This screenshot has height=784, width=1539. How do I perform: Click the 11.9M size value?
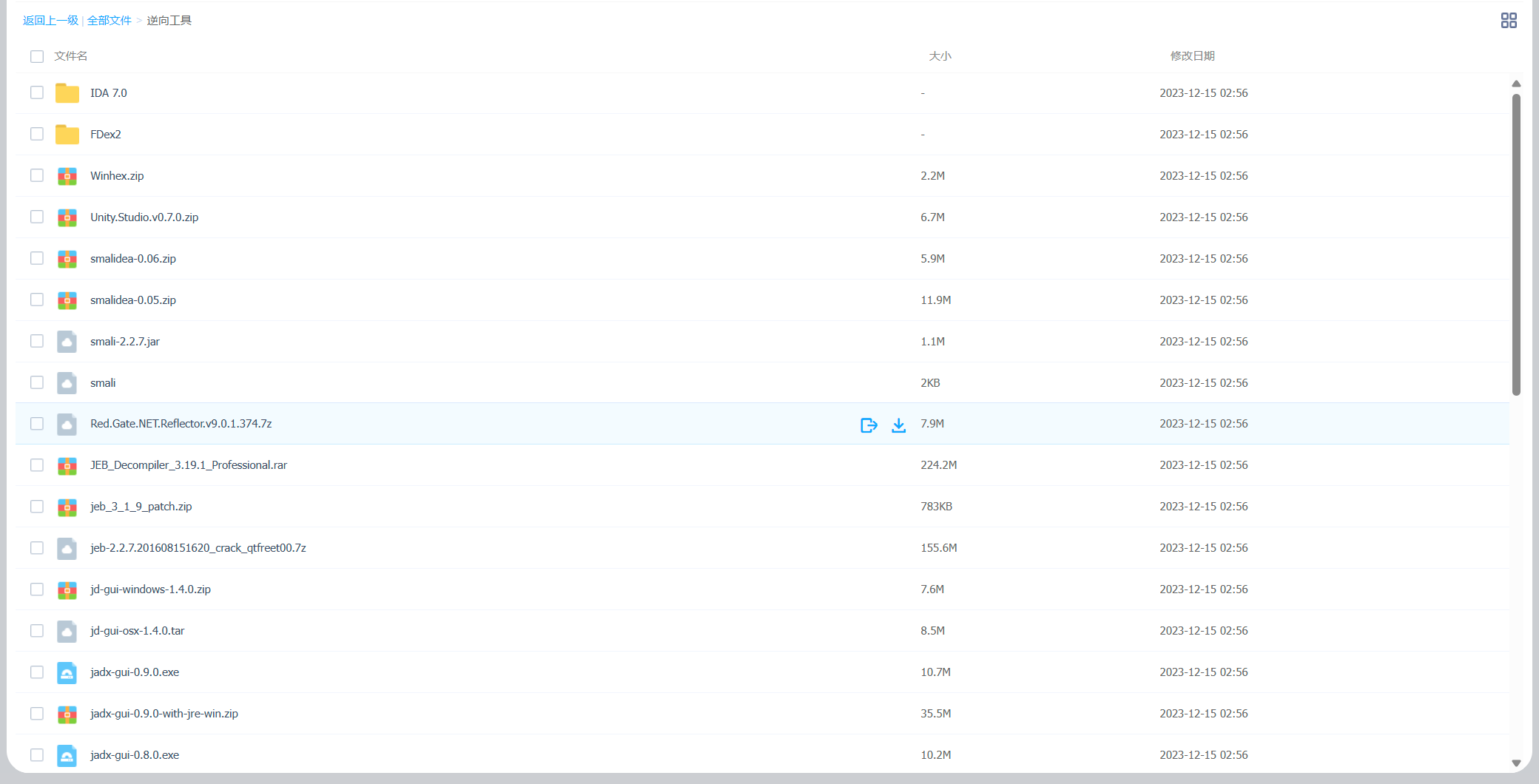(936, 300)
